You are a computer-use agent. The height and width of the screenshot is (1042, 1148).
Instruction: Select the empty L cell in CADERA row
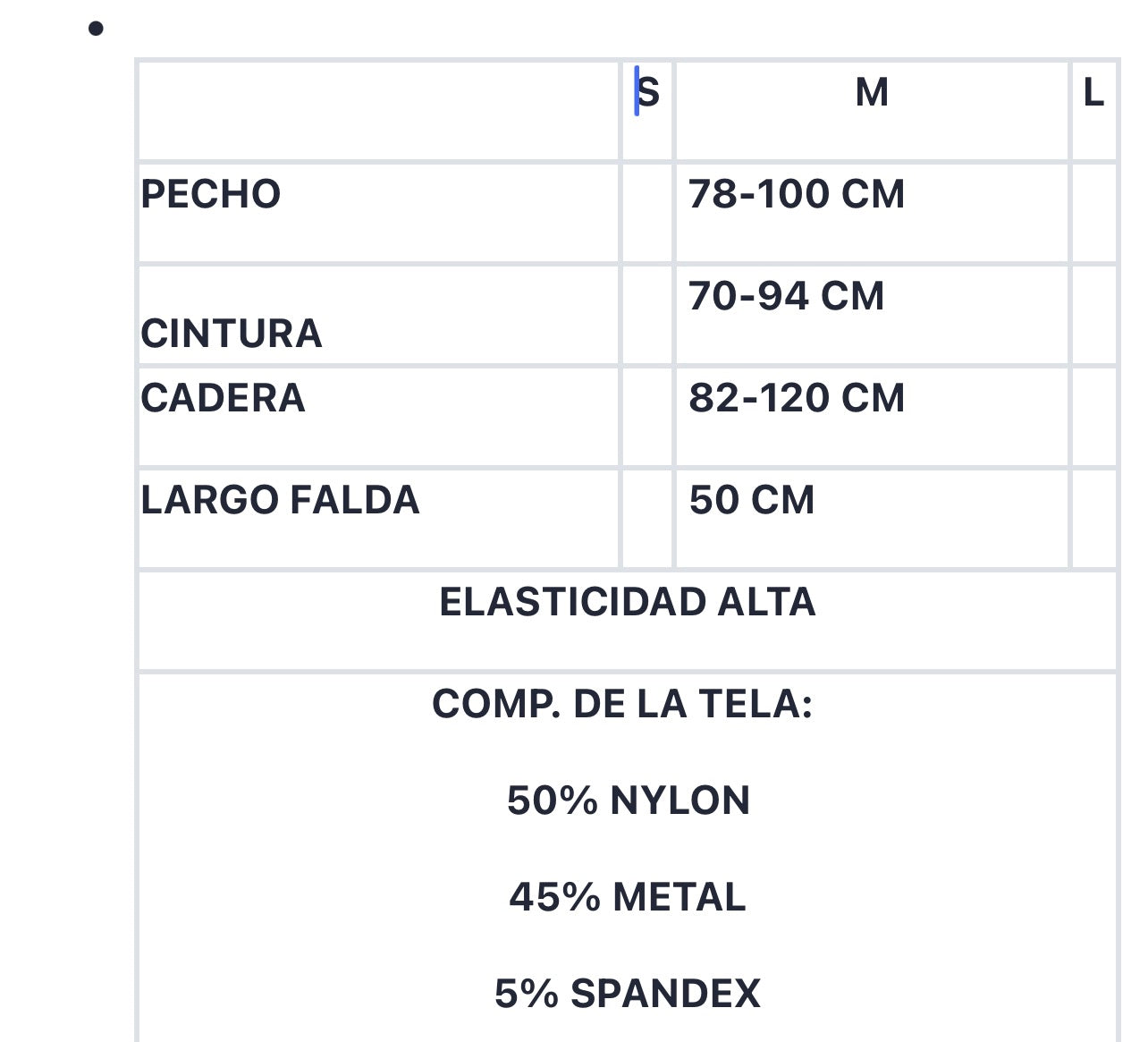[1093, 417]
